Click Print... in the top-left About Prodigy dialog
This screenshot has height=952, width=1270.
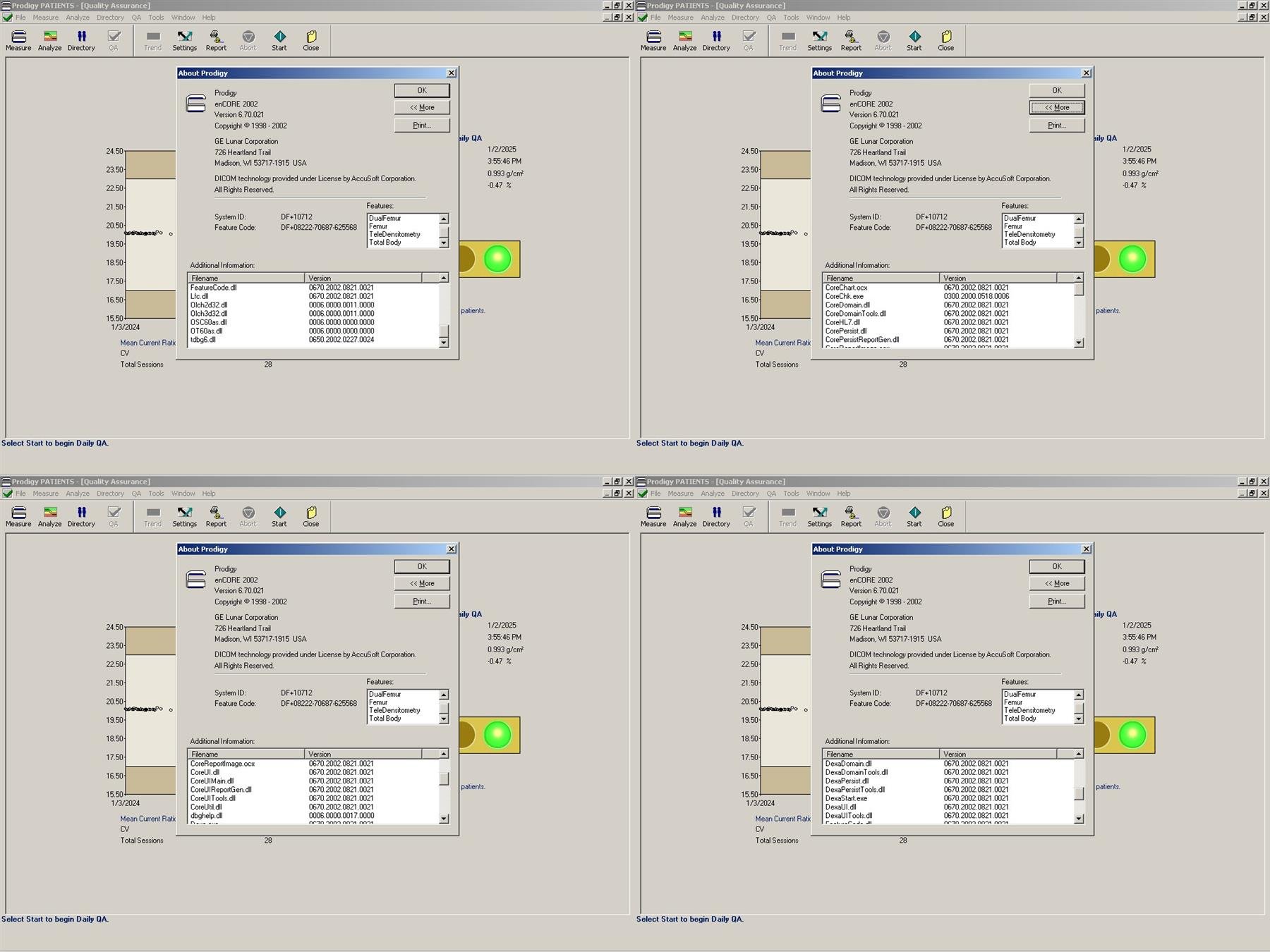point(422,125)
